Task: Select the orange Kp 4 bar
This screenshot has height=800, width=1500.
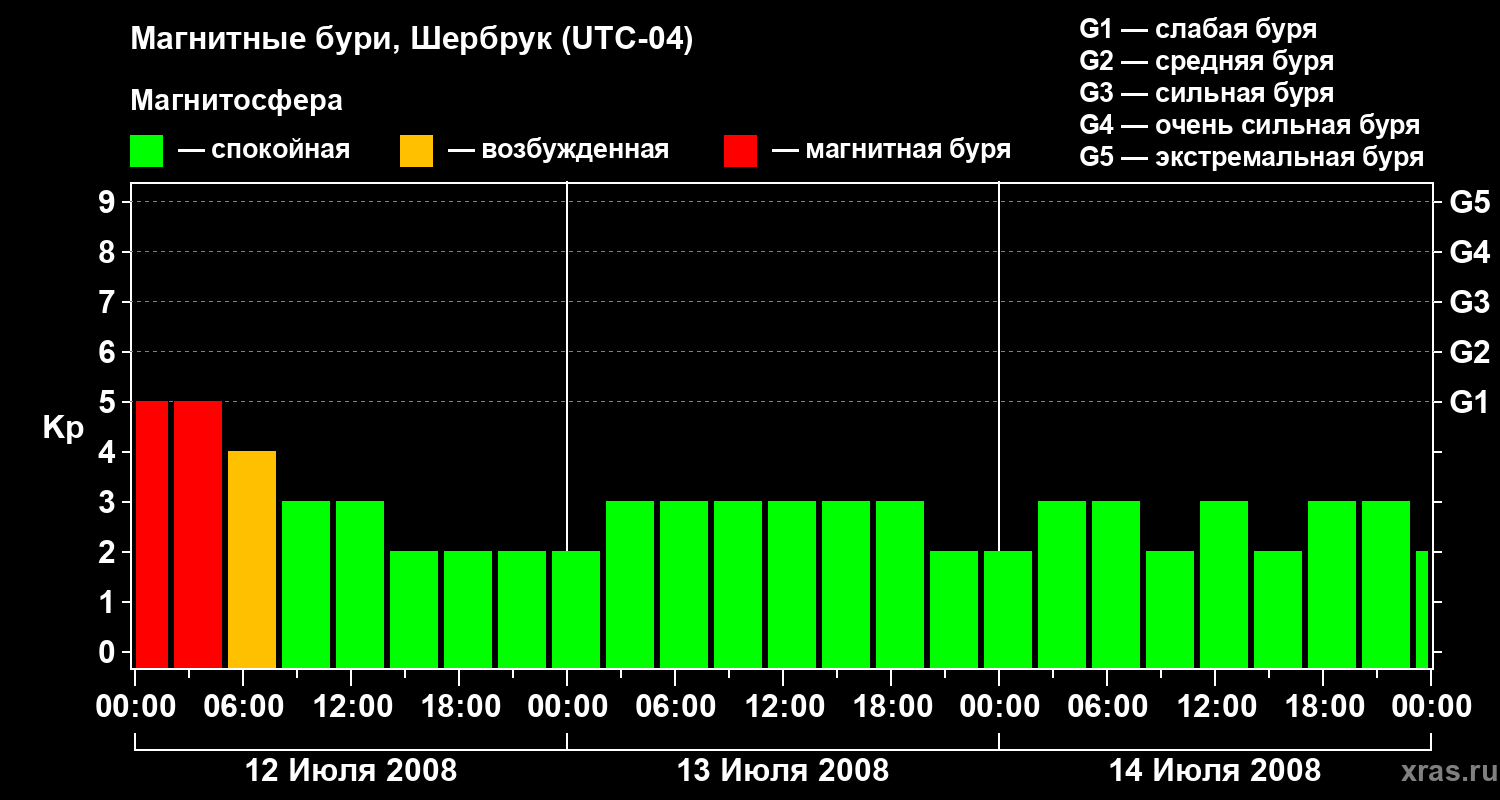Action: click(252, 559)
